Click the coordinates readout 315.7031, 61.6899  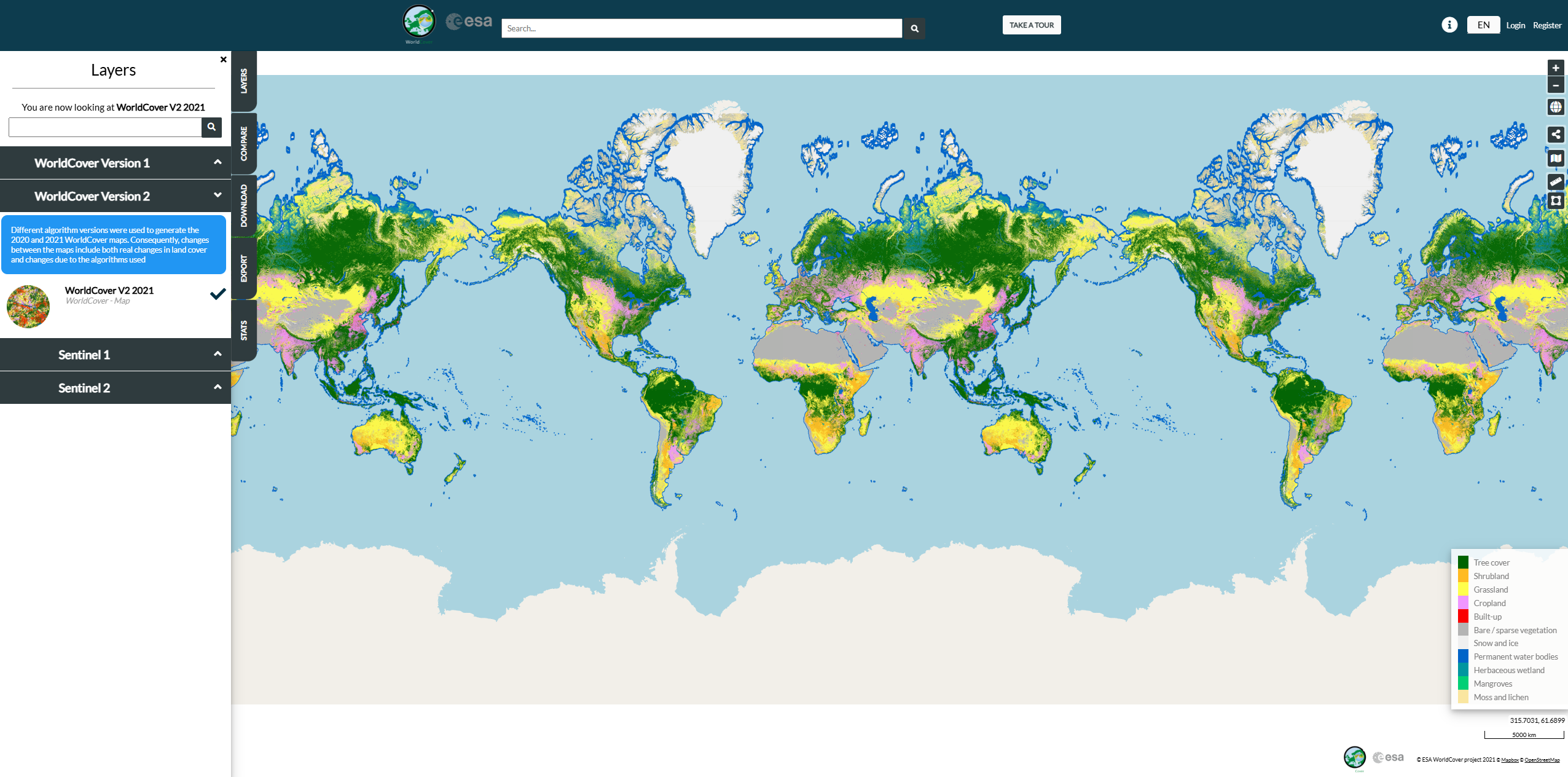1537,720
